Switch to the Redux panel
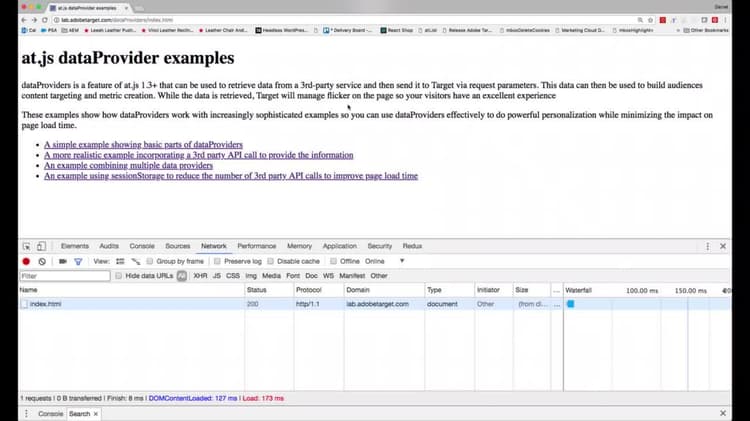 (x=412, y=246)
